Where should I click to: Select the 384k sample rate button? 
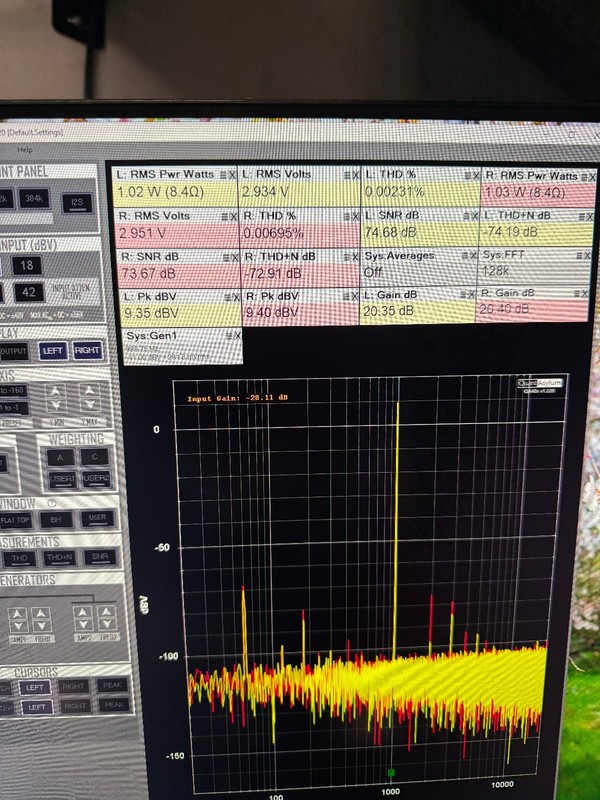(x=34, y=198)
